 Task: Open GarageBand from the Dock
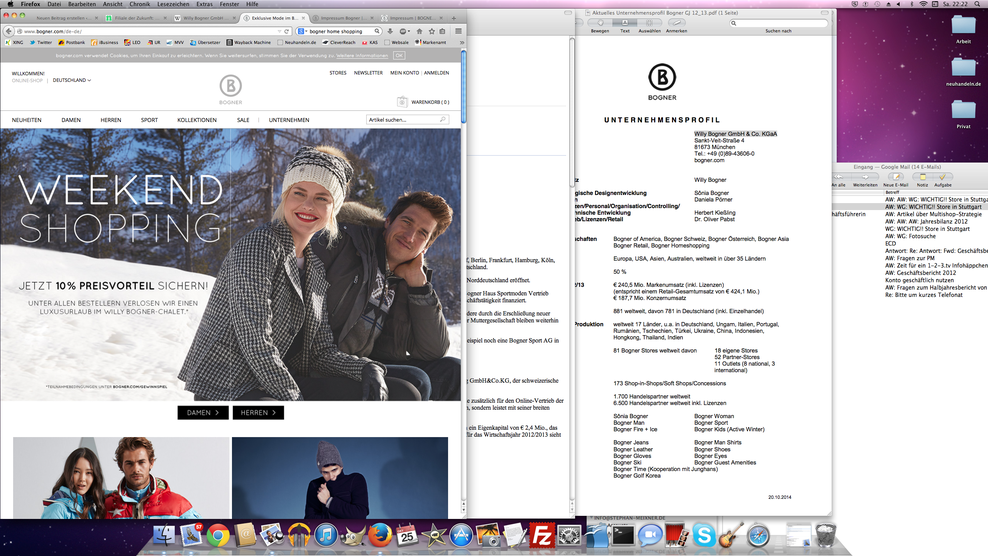[x=731, y=536]
